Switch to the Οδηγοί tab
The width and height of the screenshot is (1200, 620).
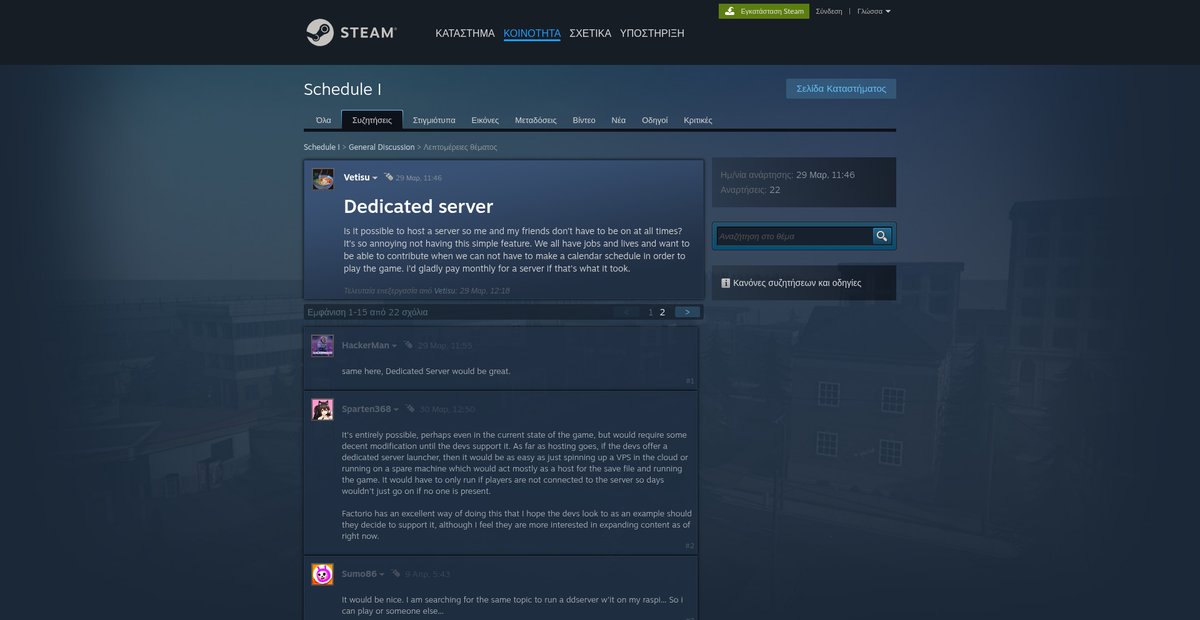pyautogui.click(x=655, y=120)
